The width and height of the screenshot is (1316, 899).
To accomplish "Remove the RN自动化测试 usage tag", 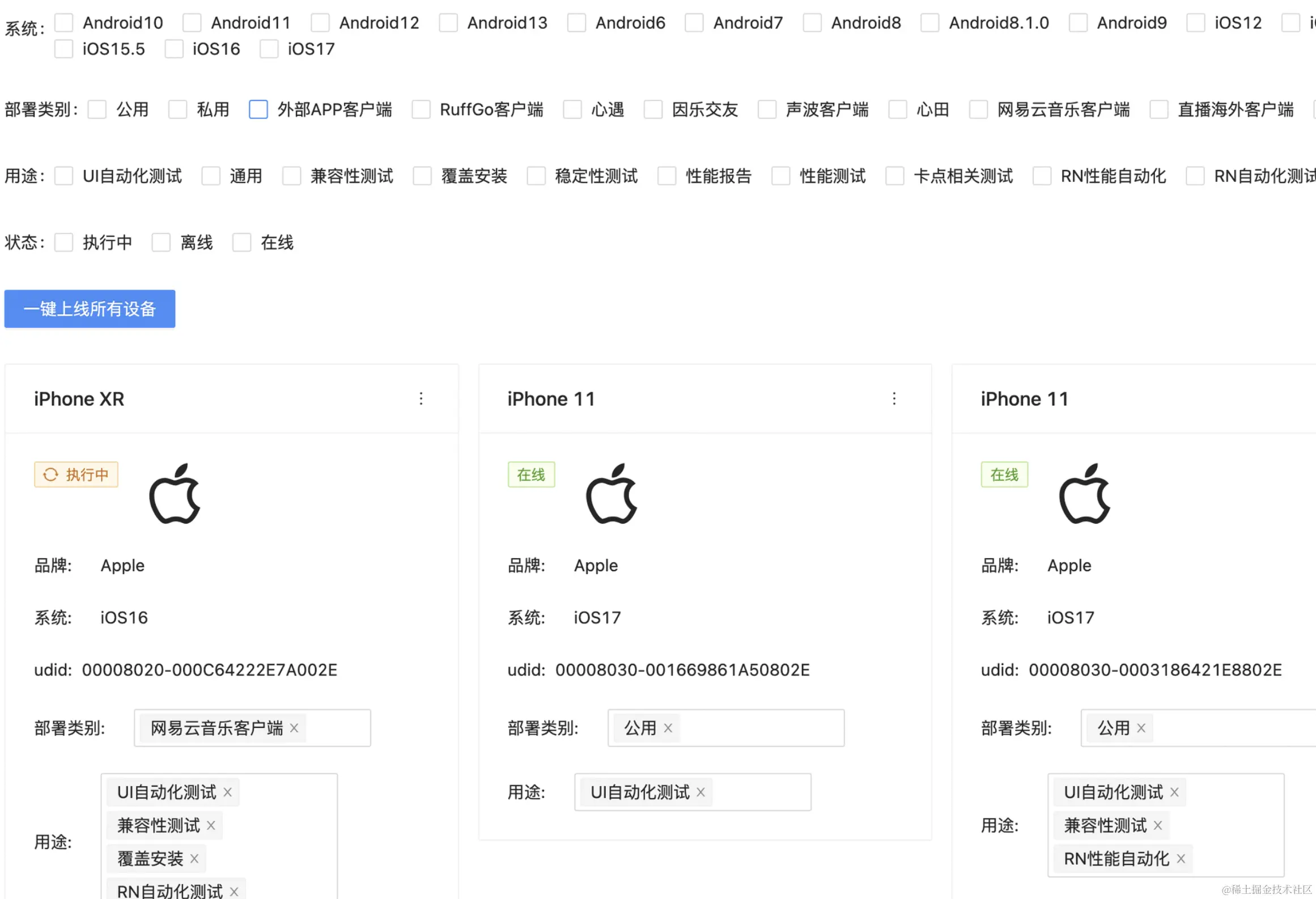I will coord(234,892).
